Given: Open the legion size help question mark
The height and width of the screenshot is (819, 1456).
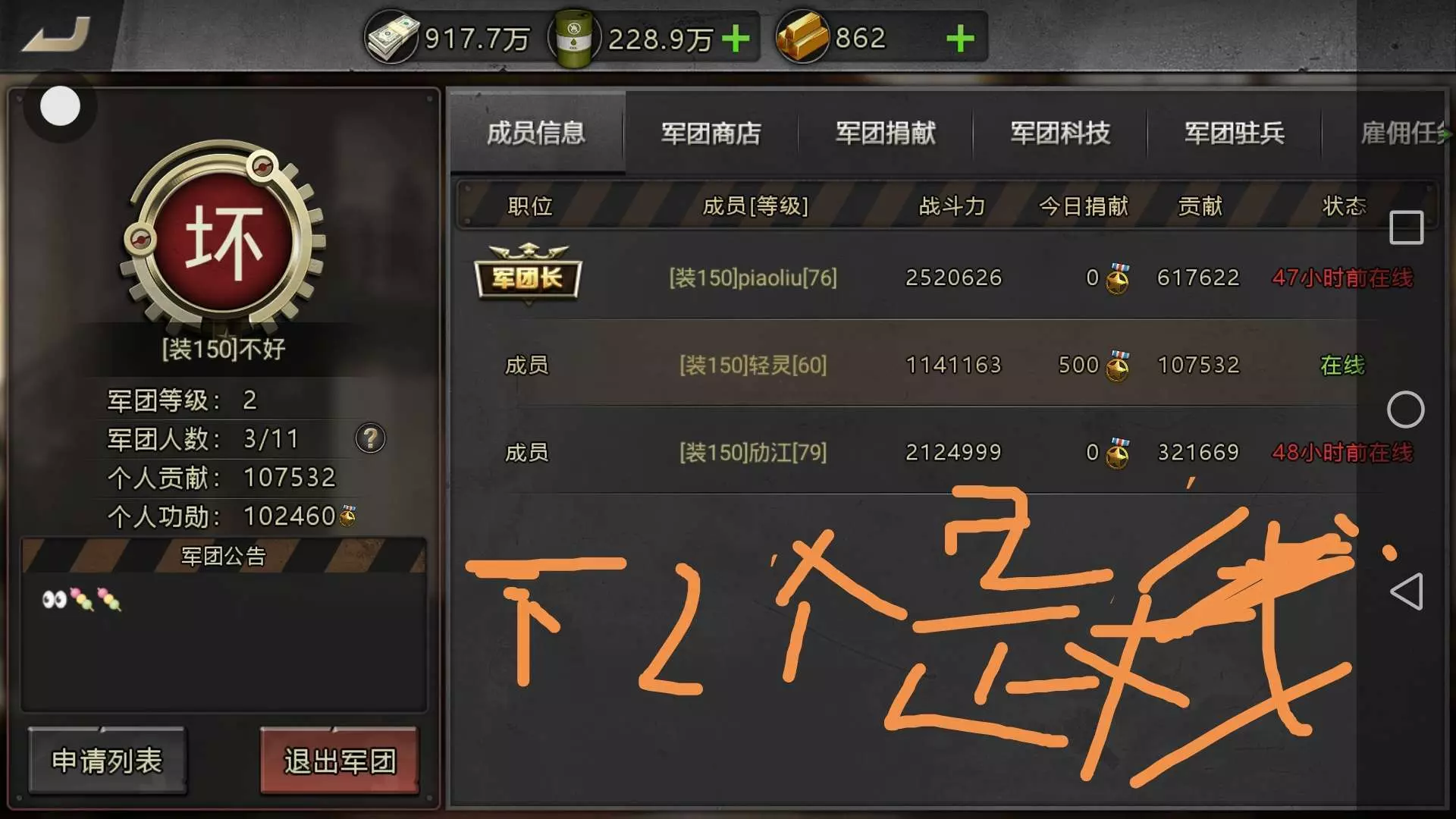Looking at the screenshot, I should tap(370, 438).
